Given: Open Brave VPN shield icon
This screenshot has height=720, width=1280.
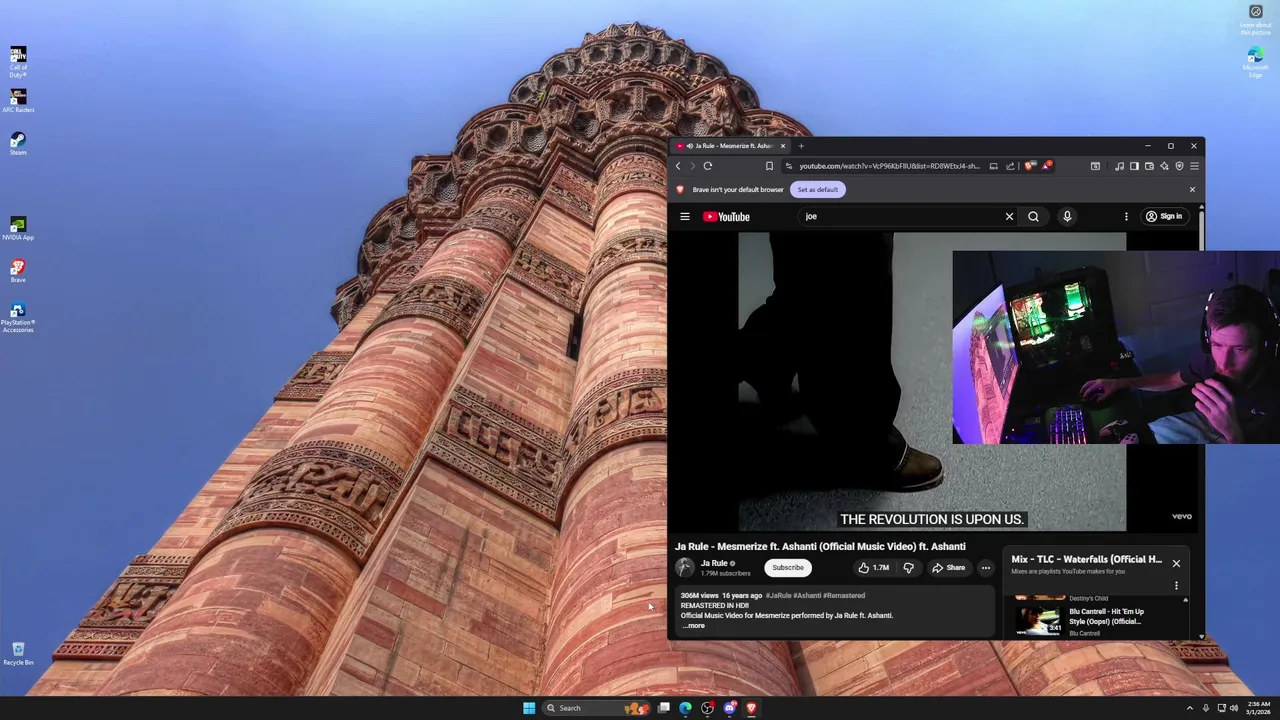Looking at the screenshot, I should coord(1179,166).
